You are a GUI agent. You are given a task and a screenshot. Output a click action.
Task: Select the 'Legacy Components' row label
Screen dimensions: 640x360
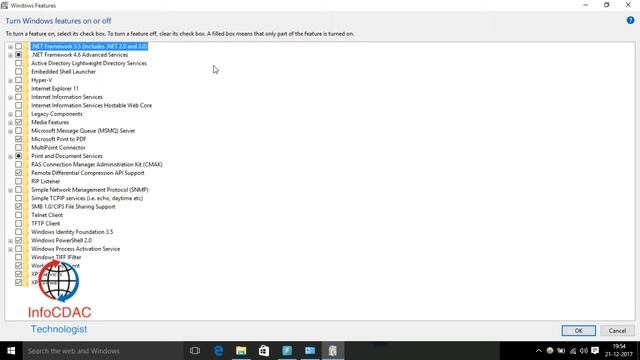point(57,114)
